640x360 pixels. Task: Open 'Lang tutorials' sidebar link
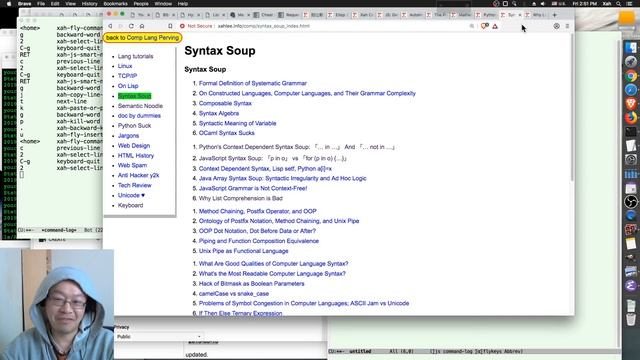pyautogui.click(x=136, y=56)
